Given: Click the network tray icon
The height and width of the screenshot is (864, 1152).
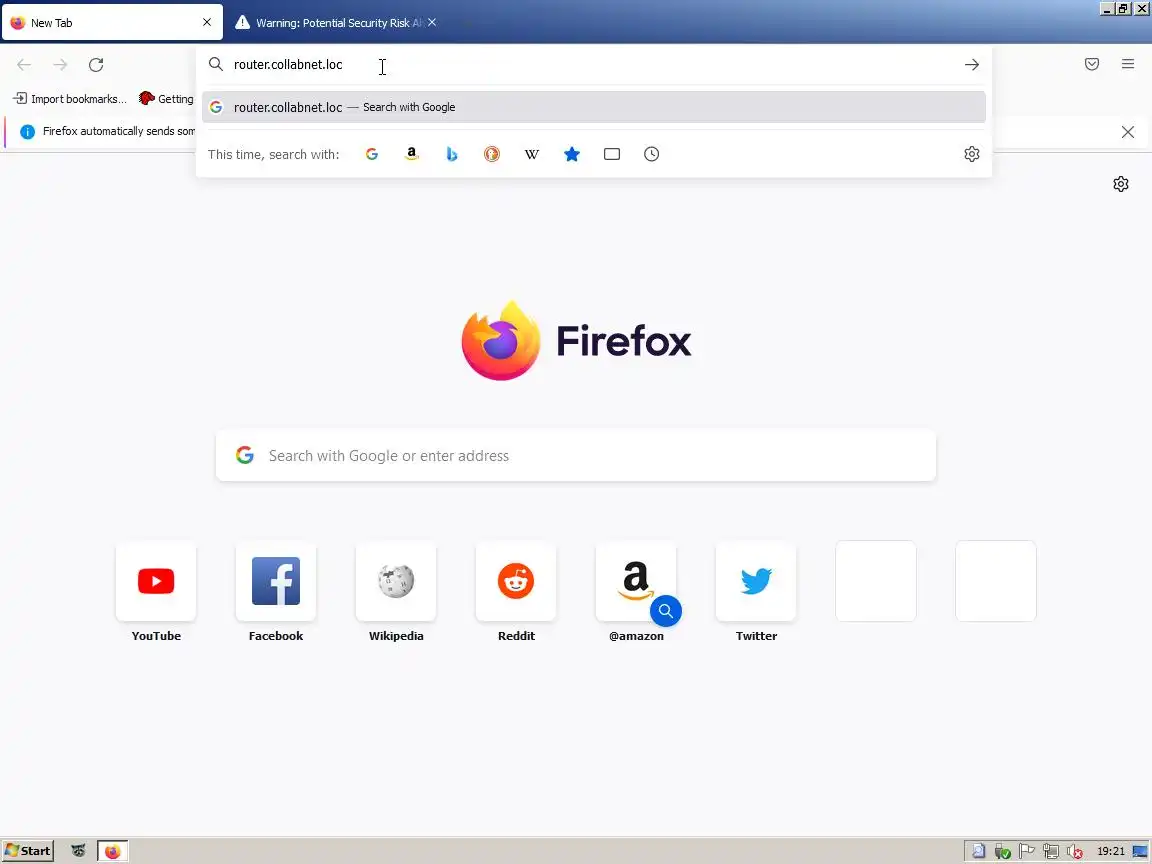Looking at the screenshot, I should coord(1051,852).
